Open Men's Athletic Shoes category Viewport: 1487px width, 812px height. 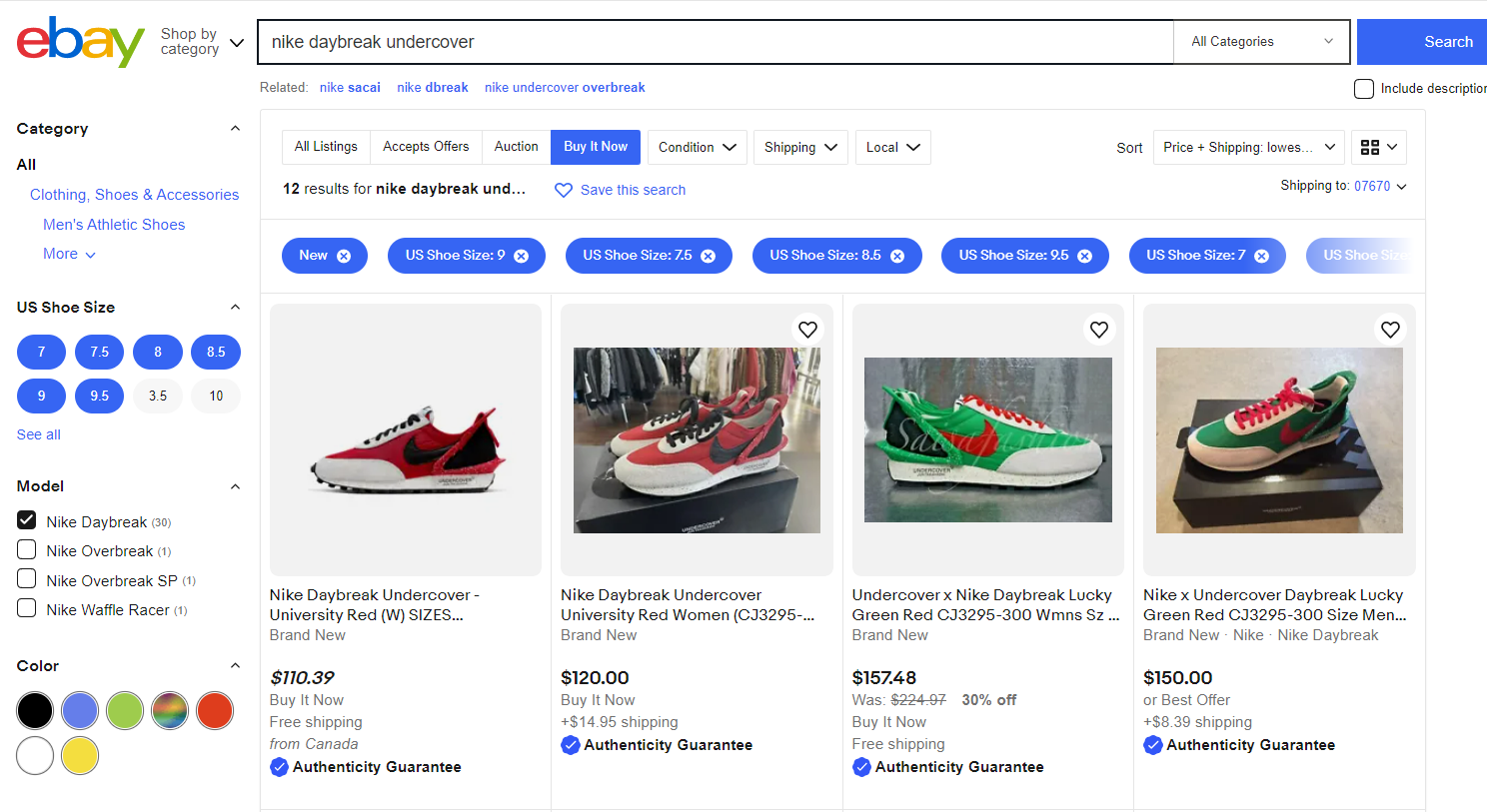tap(114, 225)
